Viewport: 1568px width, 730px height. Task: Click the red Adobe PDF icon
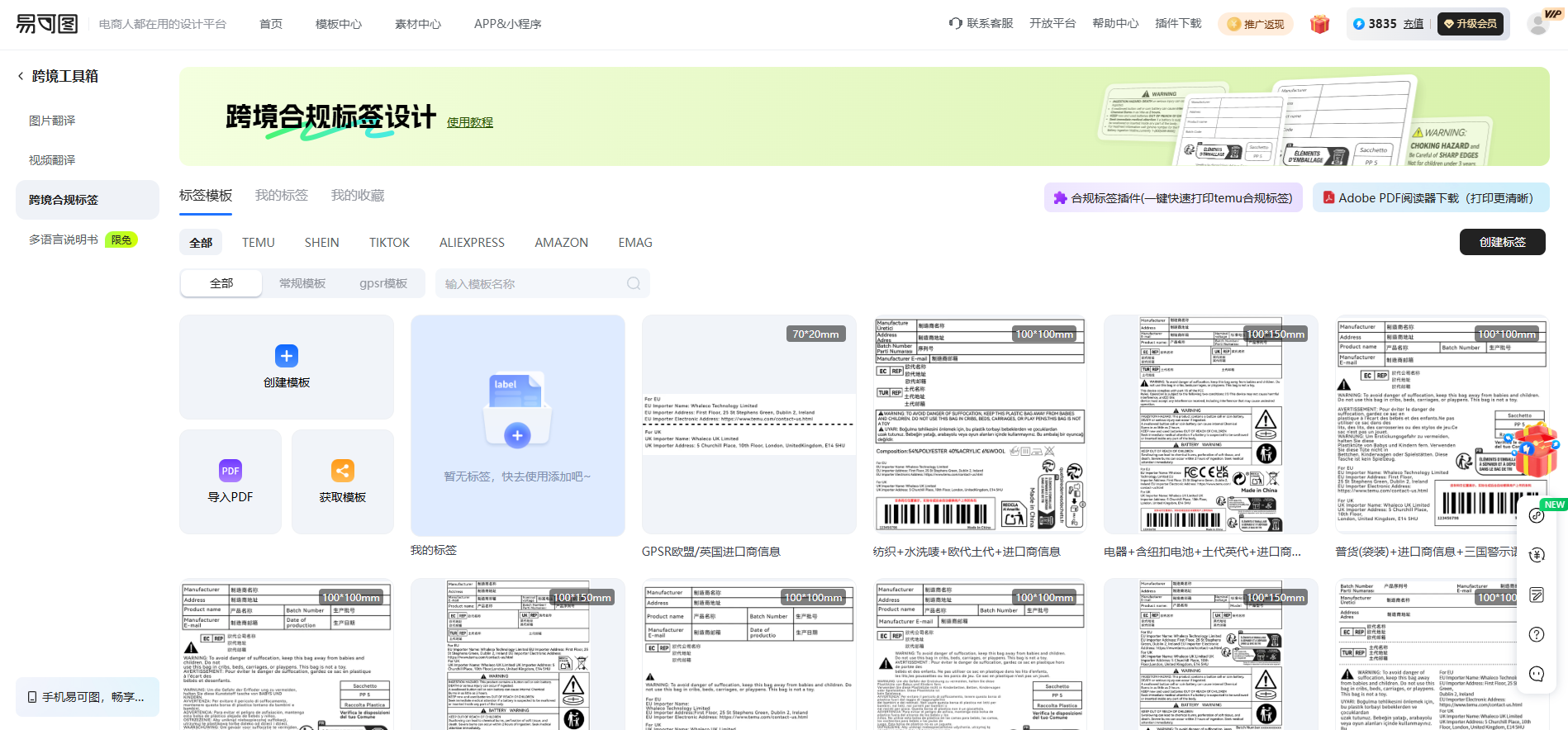(x=1329, y=198)
